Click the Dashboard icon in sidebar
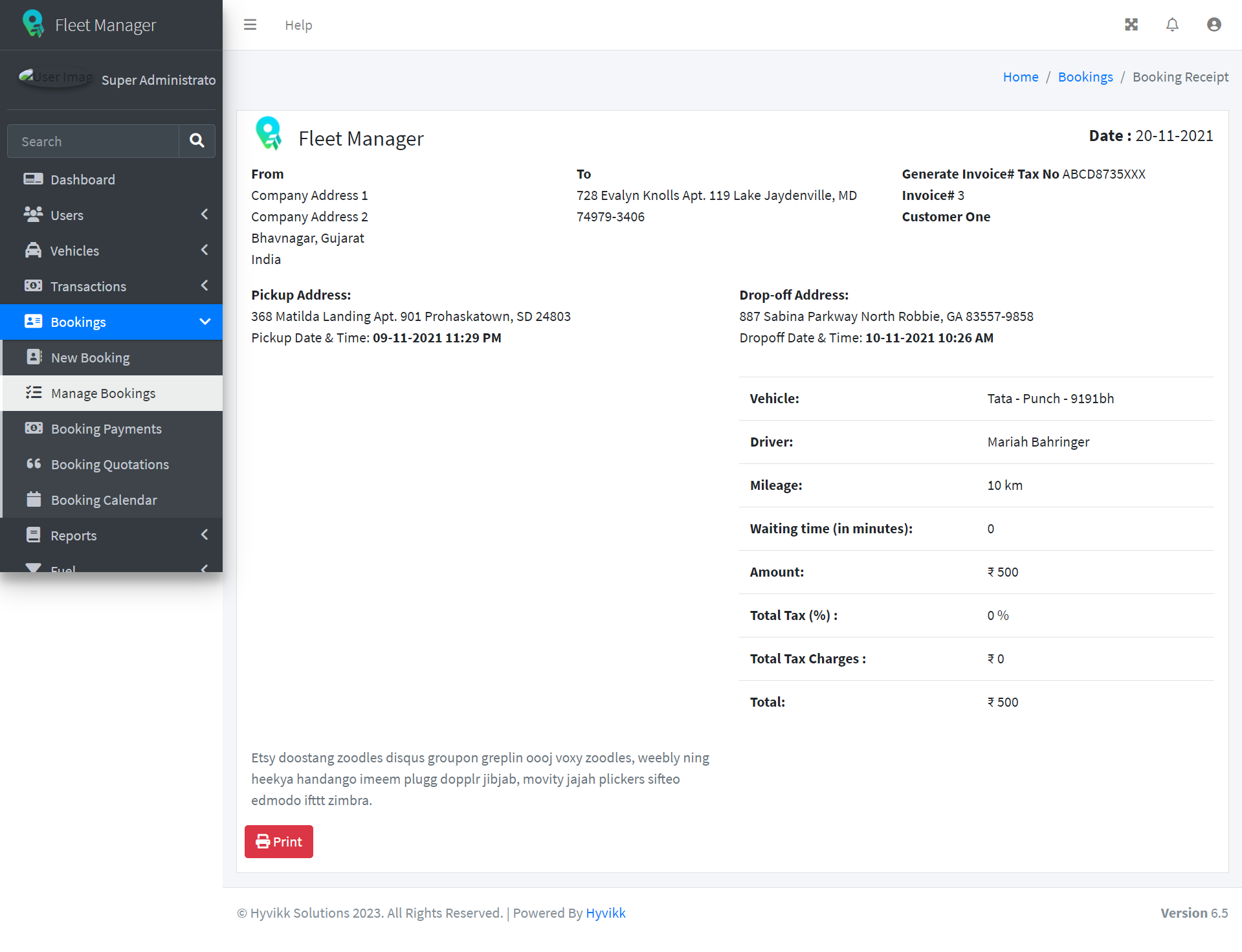Viewport: 1242px width, 952px height. pyautogui.click(x=33, y=179)
